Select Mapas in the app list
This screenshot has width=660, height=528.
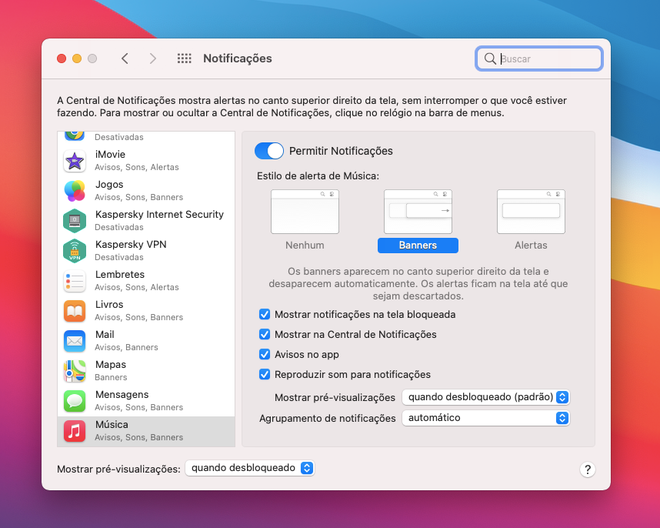[x=146, y=371]
